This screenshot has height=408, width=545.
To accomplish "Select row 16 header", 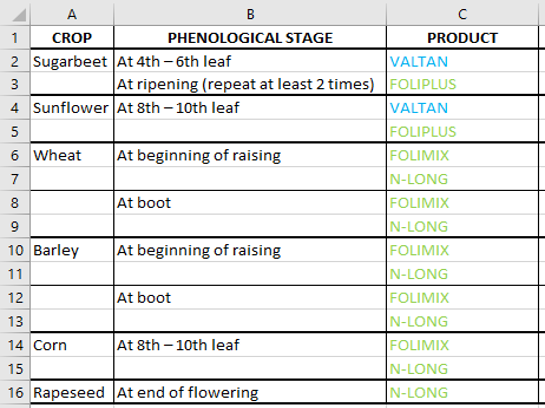I will point(15,392).
